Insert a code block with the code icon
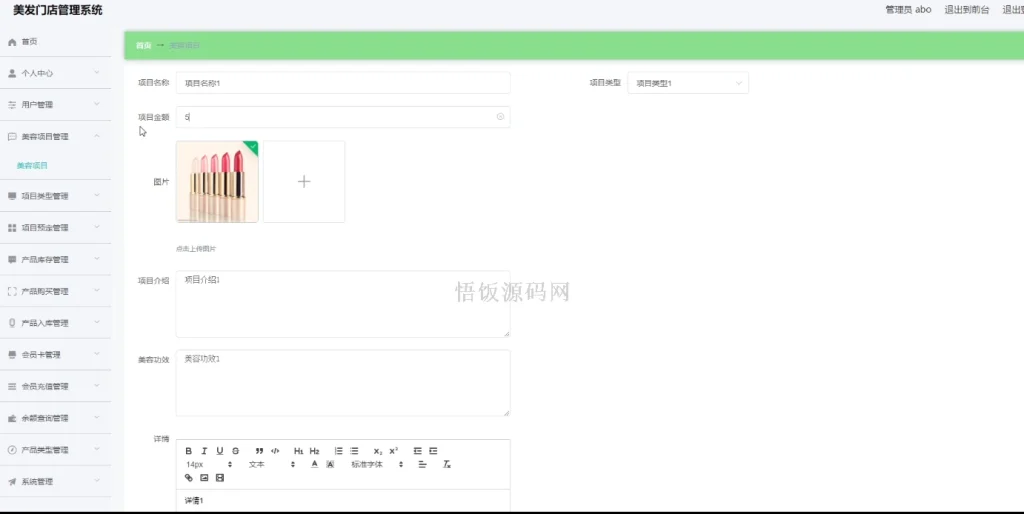1024x514 pixels. pos(275,451)
